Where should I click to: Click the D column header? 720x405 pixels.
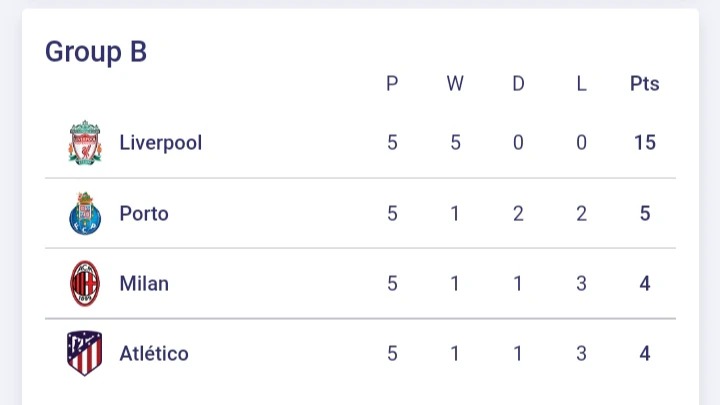[518, 84]
